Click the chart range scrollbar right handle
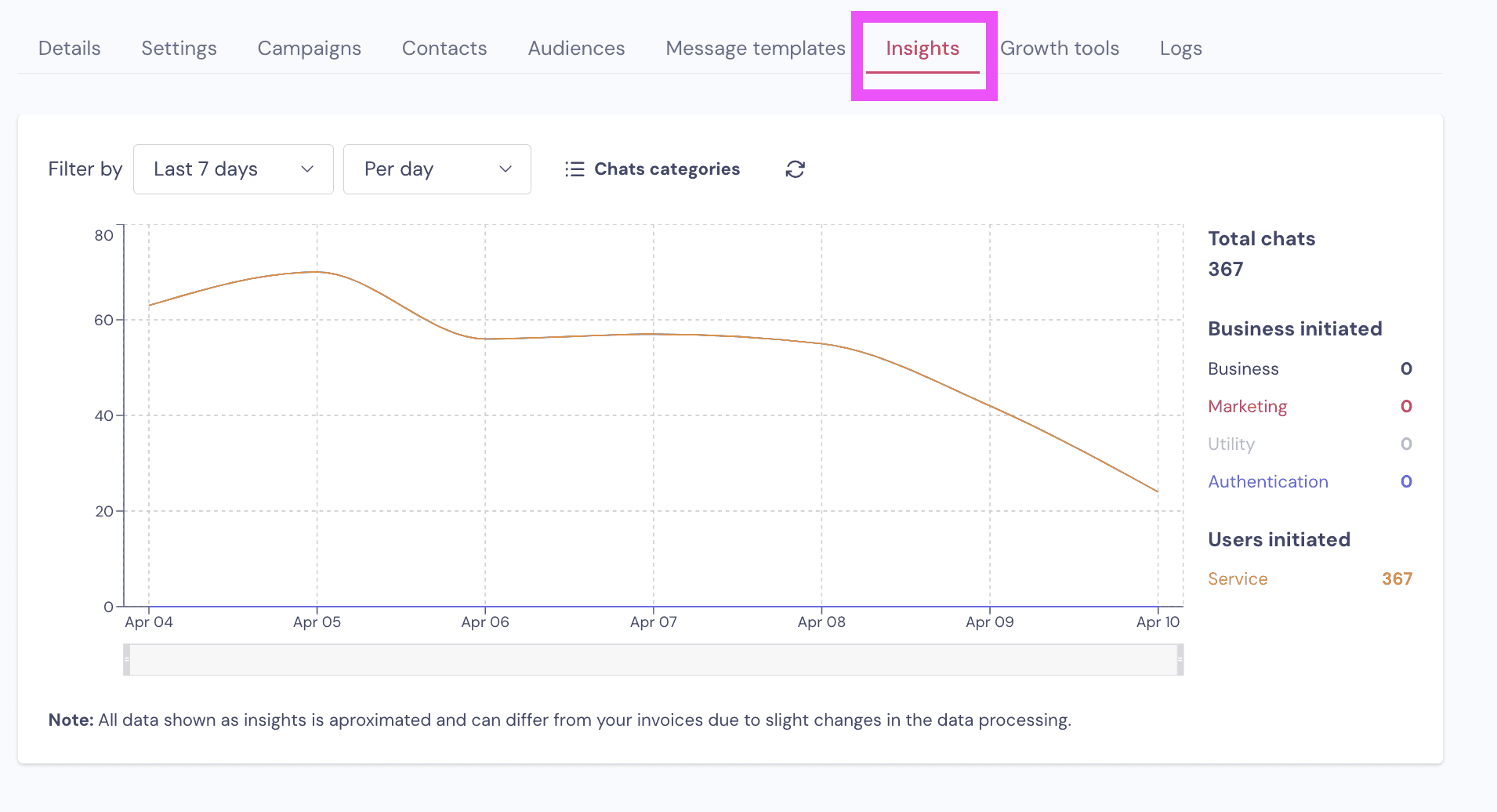This screenshot has width=1497, height=812. coord(1180,660)
